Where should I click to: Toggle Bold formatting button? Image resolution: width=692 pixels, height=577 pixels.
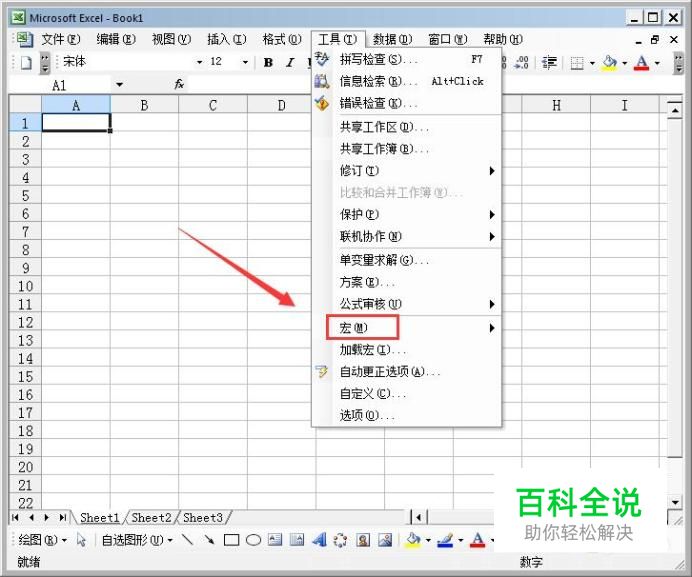268,63
